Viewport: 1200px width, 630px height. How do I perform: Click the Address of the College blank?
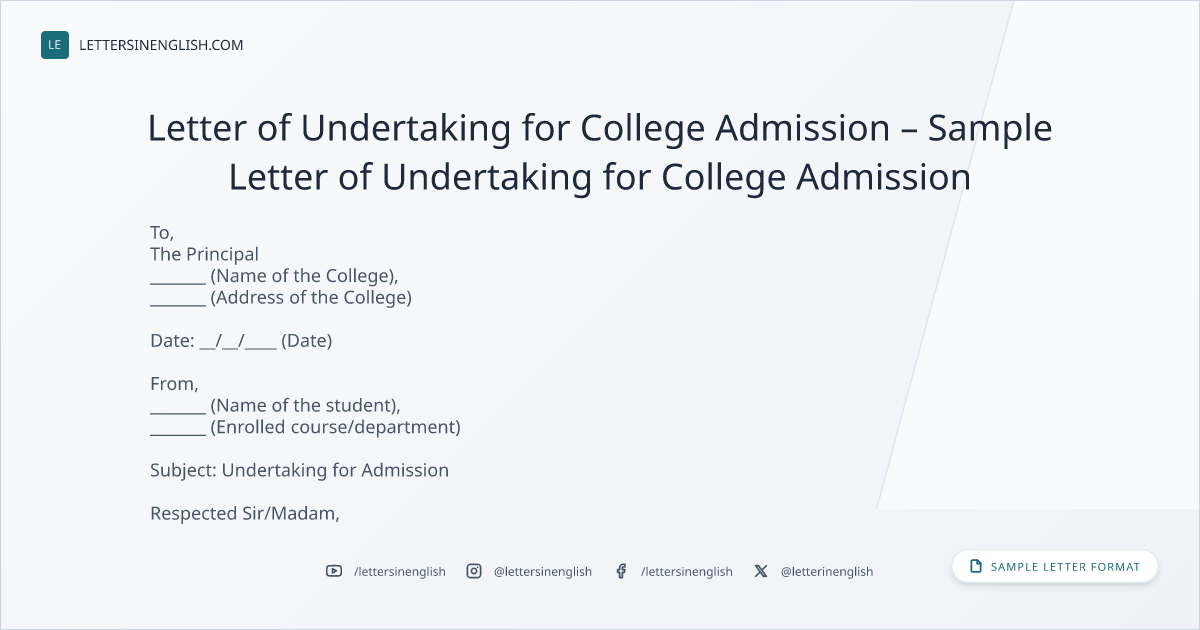178,302
